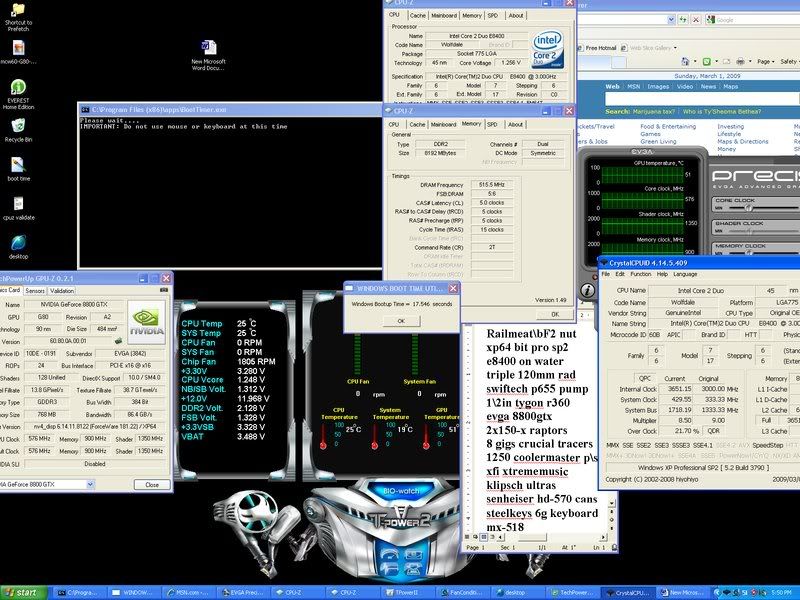Click the browser refresh button icon
Screen dimensions: 800x600
click(683, 19)
